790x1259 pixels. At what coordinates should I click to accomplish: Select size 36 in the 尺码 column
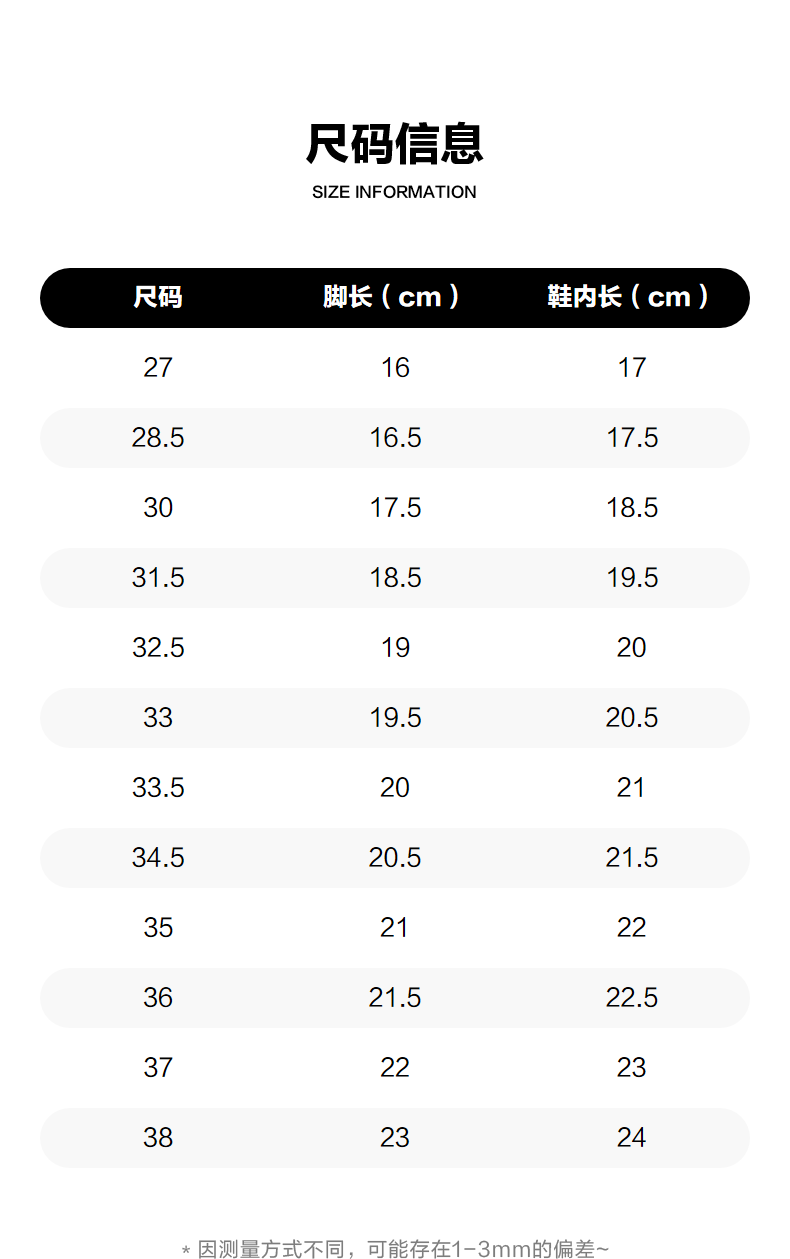[158, 998]
